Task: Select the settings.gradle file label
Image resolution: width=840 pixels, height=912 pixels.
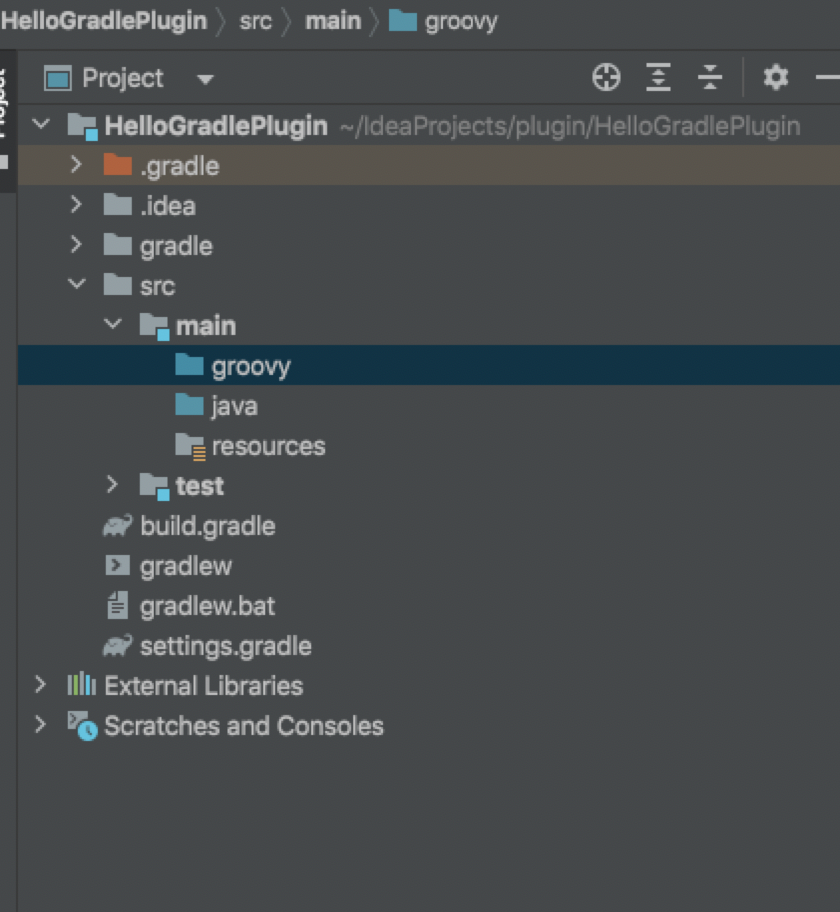Action: pyautogui.click(x=226, y=647)
